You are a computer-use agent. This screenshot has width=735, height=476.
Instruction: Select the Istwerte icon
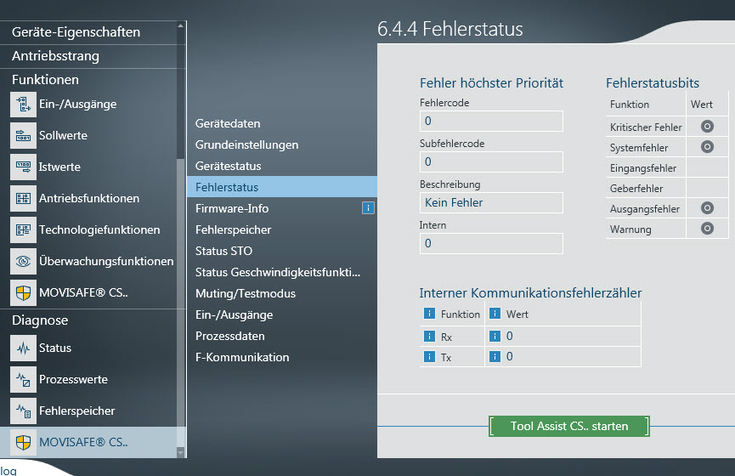24,166
